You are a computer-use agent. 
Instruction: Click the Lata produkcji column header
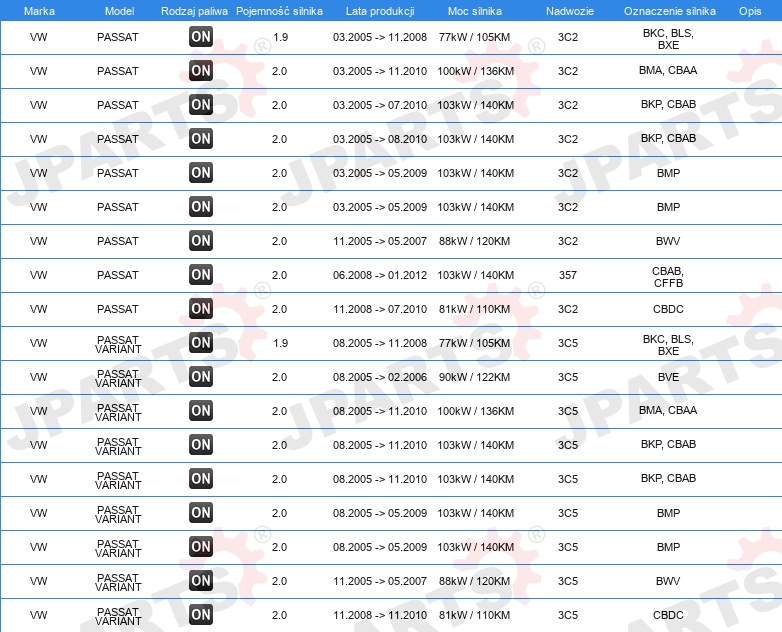pyautogui.click(x=380, y=11)
